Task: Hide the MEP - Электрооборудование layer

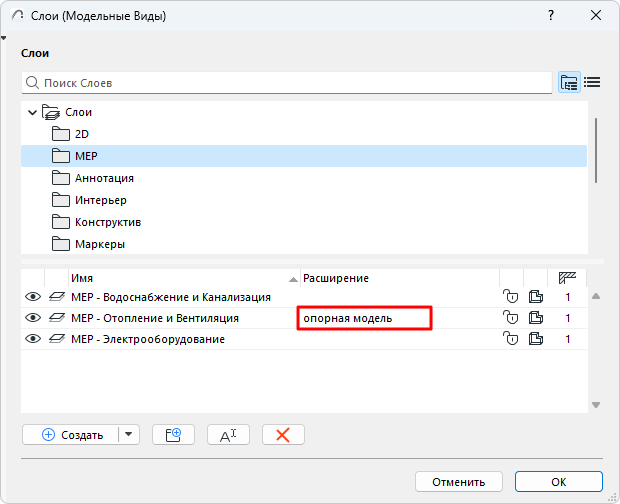Action: click(x=33, y=339)
